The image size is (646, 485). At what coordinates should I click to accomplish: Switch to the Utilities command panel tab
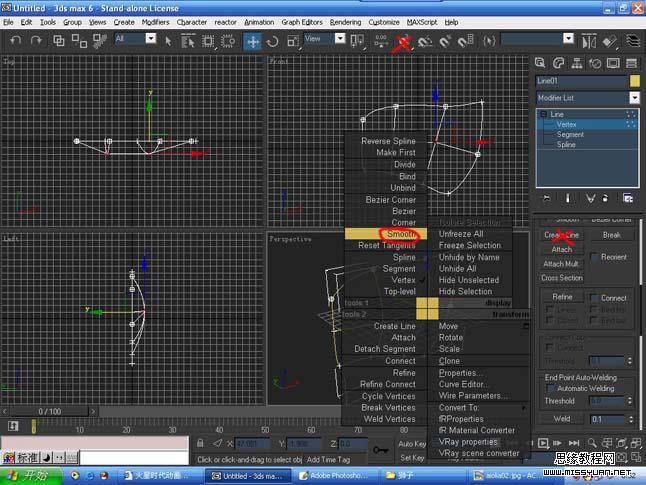631,63
